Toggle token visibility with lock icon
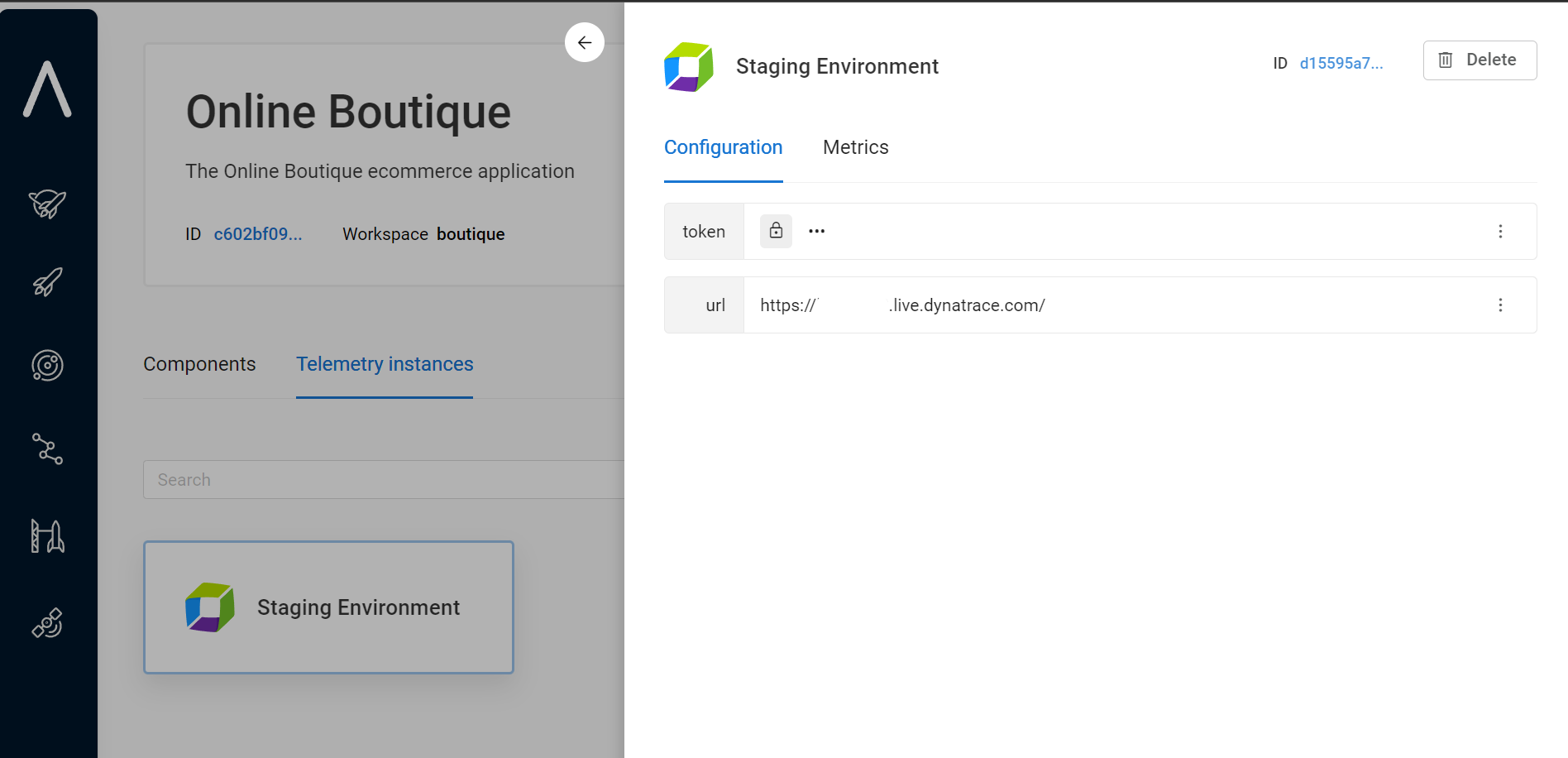The image size is (1568, 758). (776, 231)
